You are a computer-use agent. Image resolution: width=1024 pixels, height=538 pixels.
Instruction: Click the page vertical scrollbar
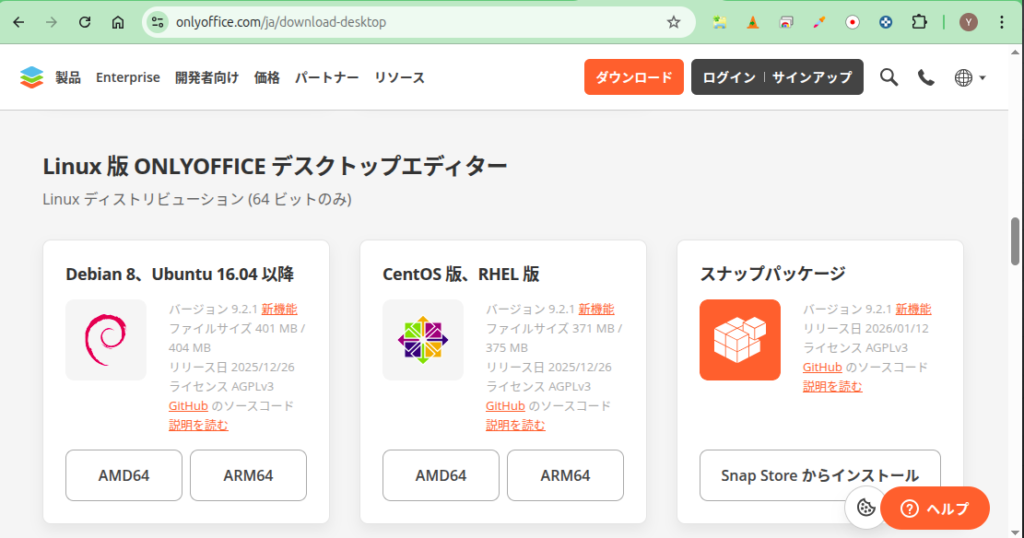(1015, 240)
